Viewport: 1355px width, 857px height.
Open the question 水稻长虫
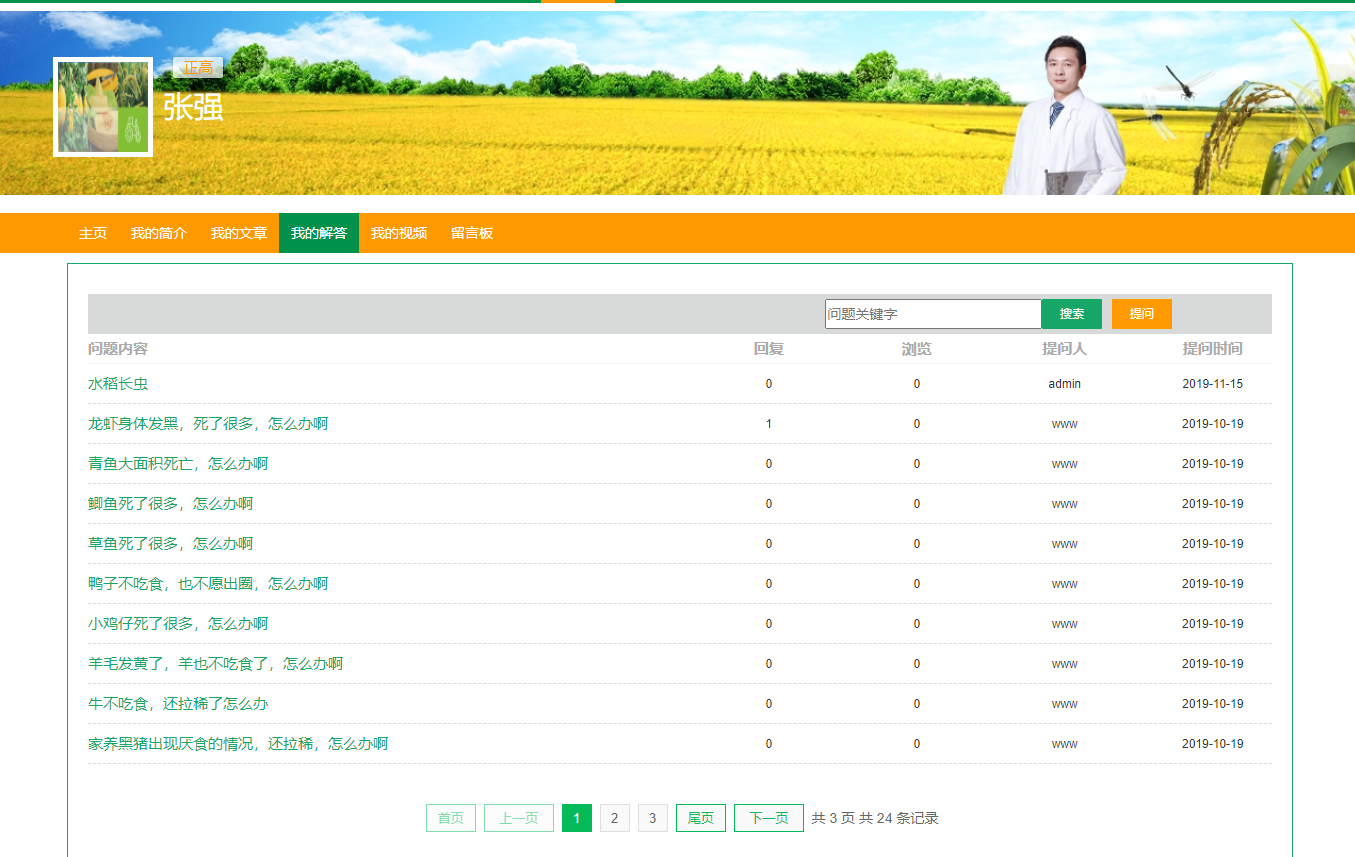pos(118,384)
